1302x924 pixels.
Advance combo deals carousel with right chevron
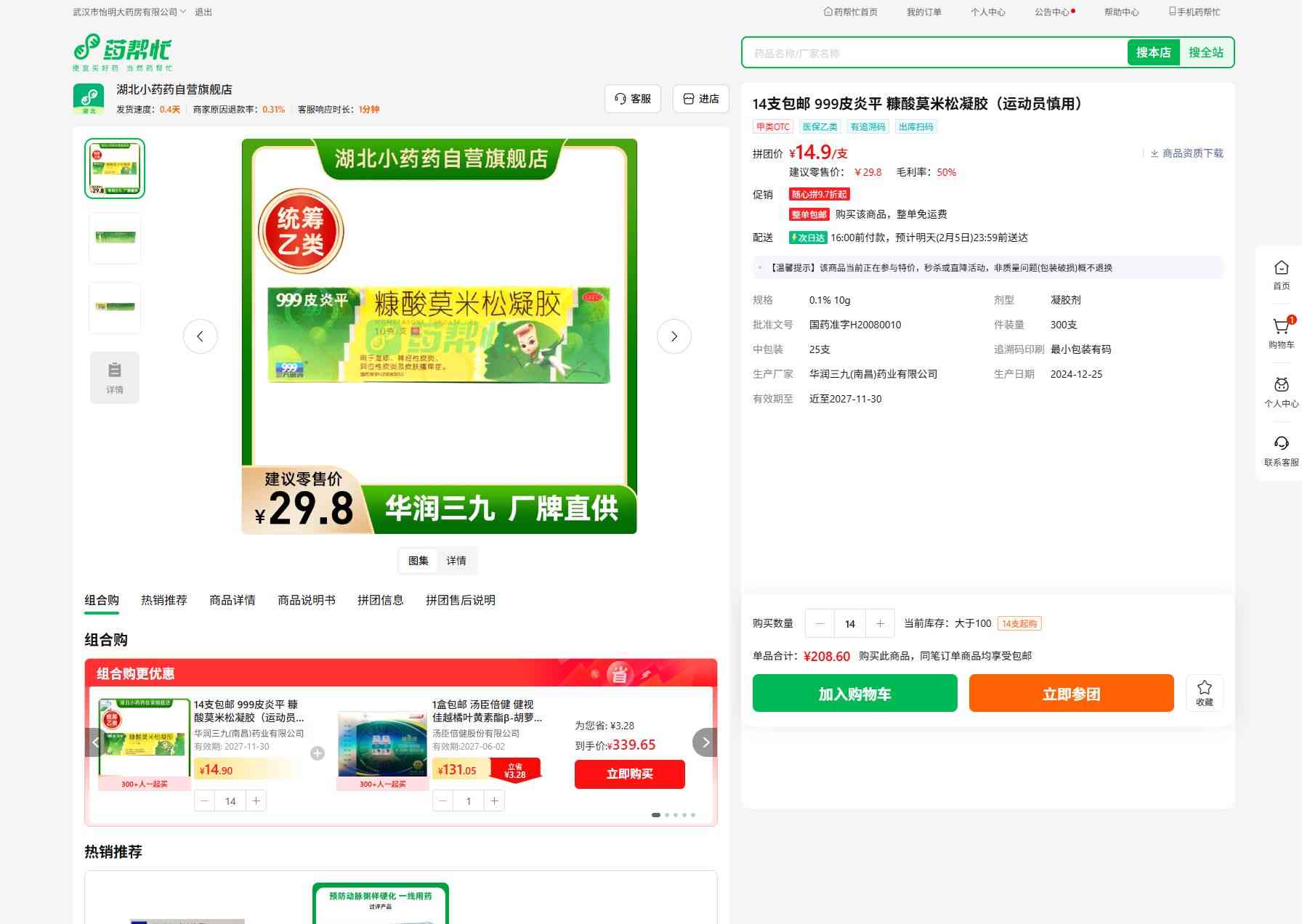[x=705, y=742]
